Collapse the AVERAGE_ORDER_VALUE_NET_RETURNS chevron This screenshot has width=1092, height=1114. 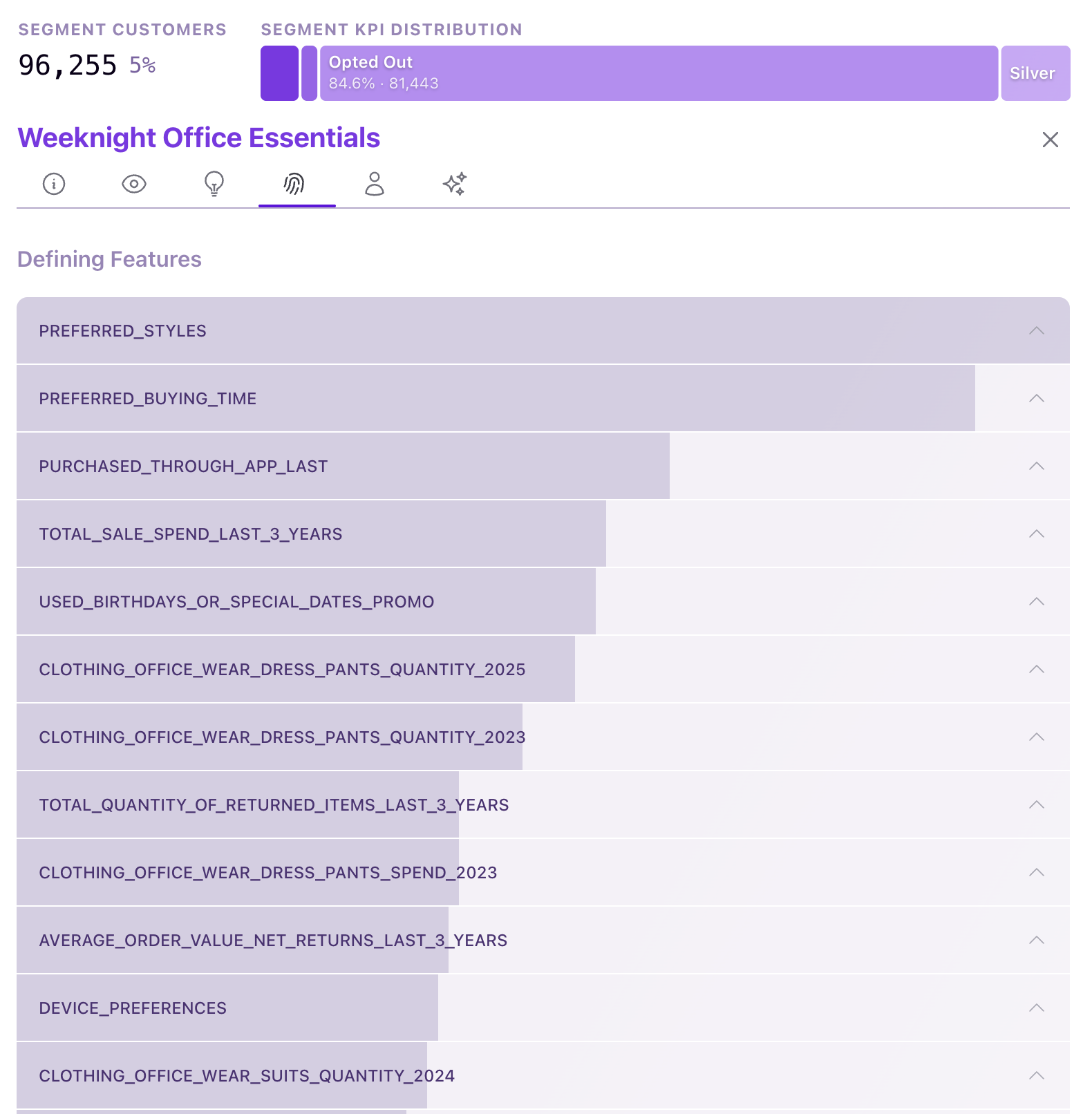point(1037,940)
